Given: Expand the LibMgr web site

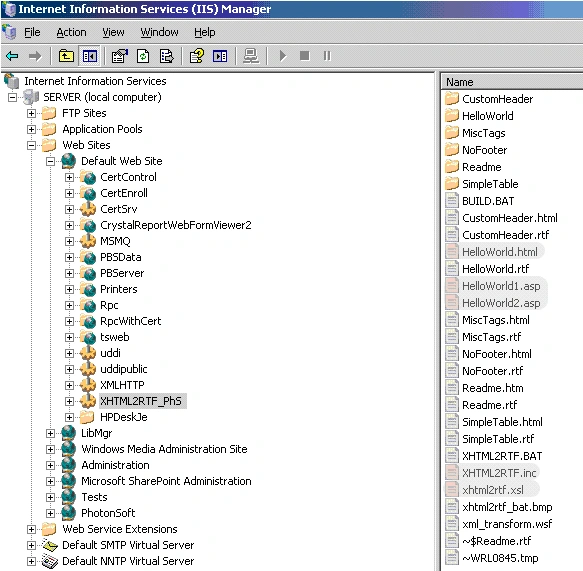Looking at the screenshot, I should [x=51, y=433].
